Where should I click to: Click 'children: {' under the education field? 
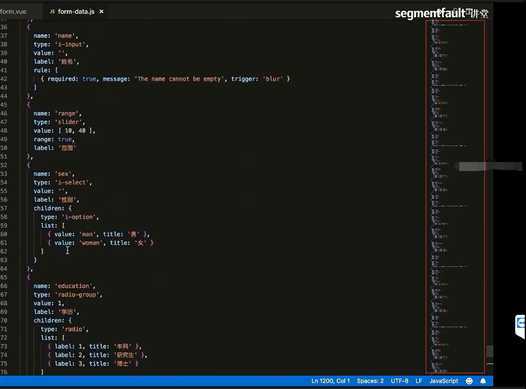click(x=52, y=320)
